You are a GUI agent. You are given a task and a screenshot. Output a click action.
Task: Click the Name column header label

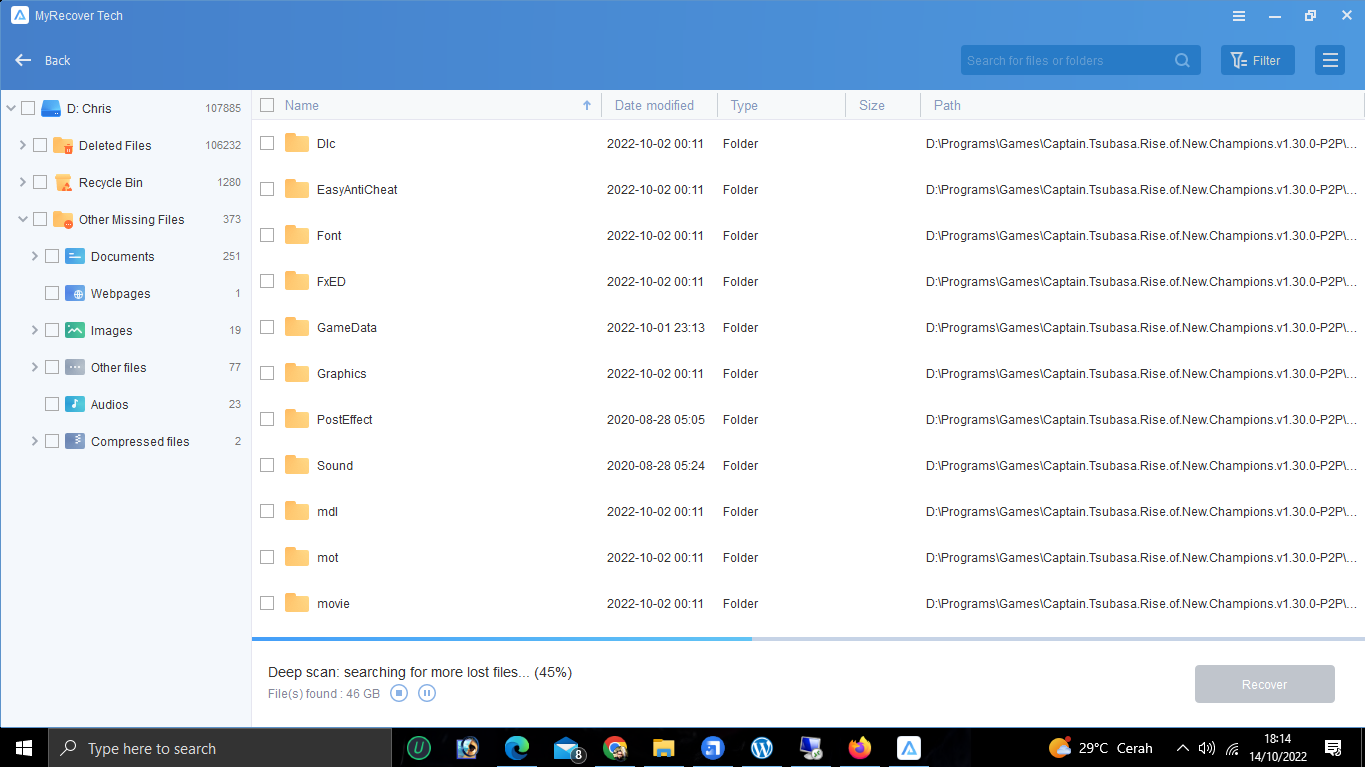[x=302, y=105]
